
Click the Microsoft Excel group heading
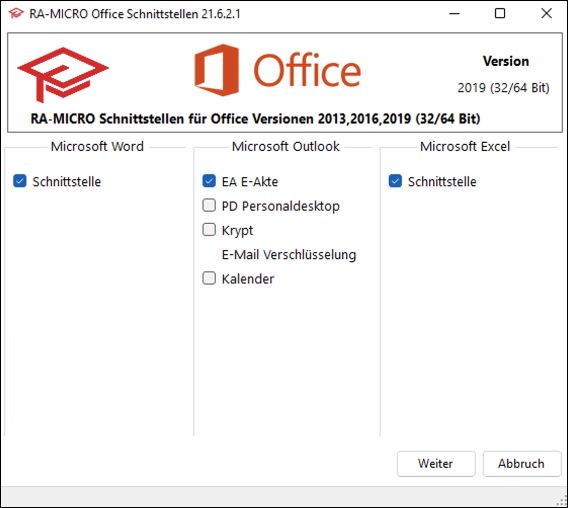coord(465,146)
